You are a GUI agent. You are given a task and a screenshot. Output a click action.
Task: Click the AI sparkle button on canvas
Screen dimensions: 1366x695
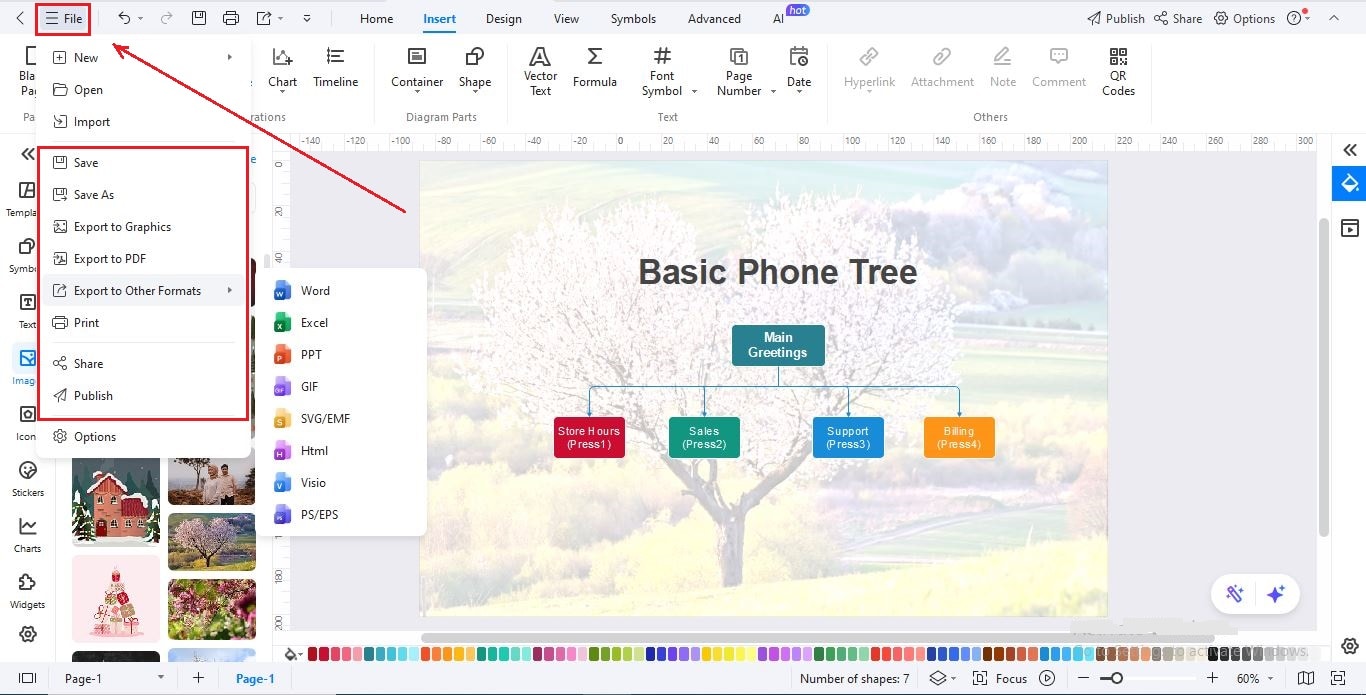(x=1275, y=594)
